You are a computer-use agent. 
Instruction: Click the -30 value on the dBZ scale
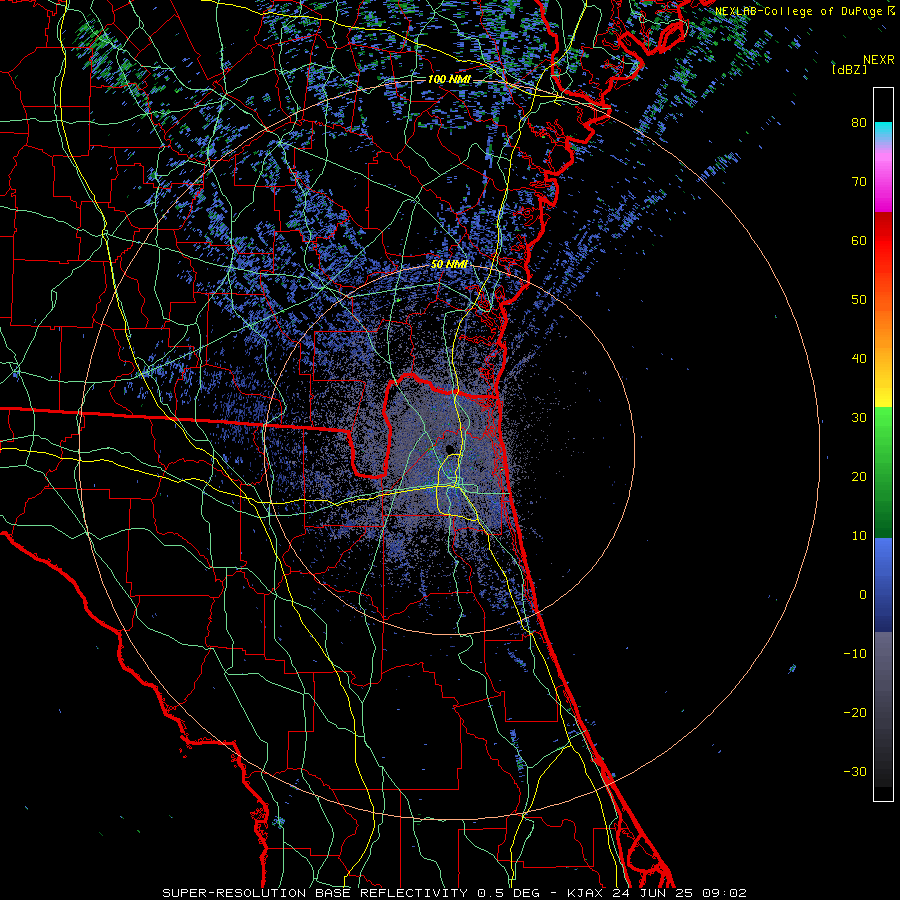[x=855, y=771]
